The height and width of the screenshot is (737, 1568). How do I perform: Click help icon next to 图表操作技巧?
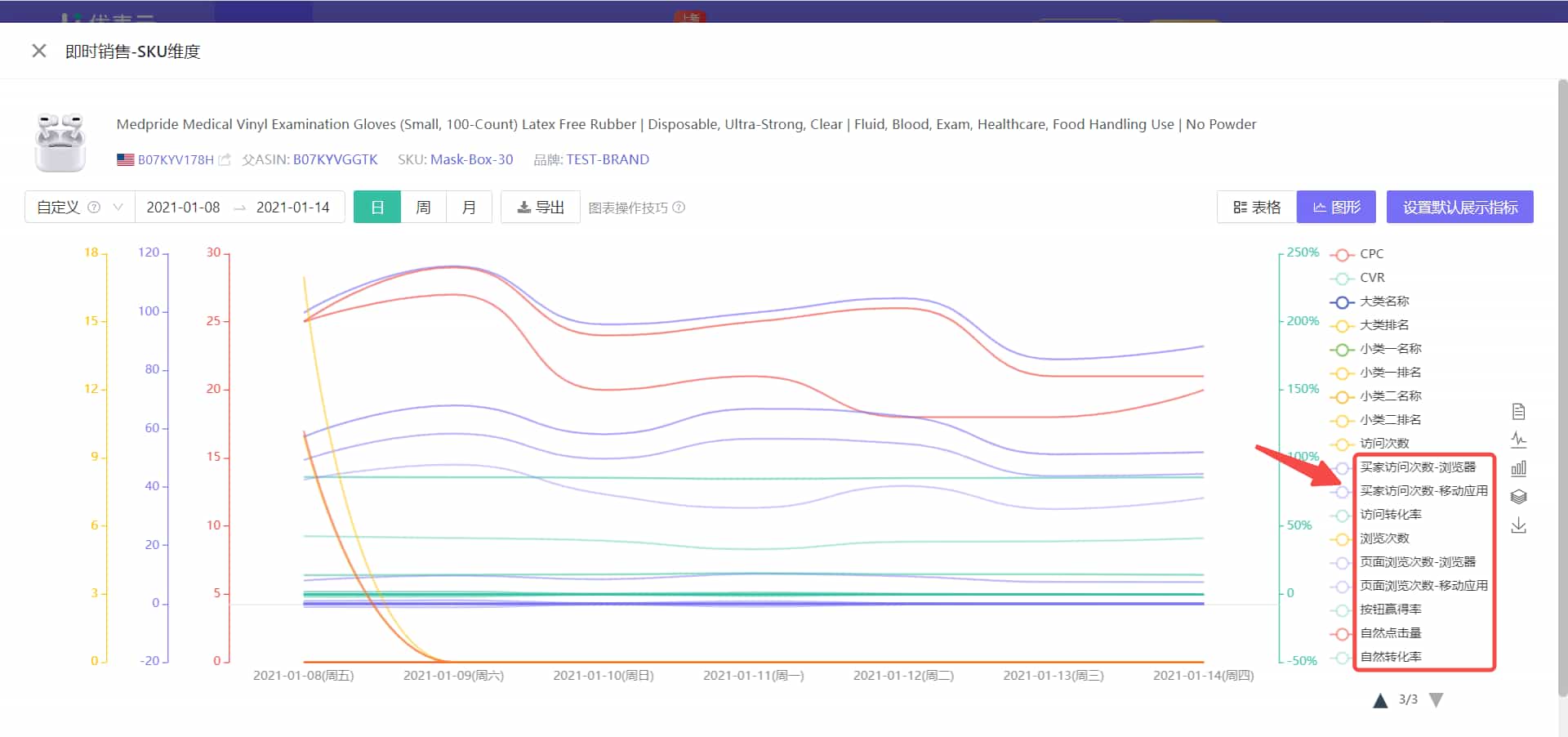tap(679, 208)
